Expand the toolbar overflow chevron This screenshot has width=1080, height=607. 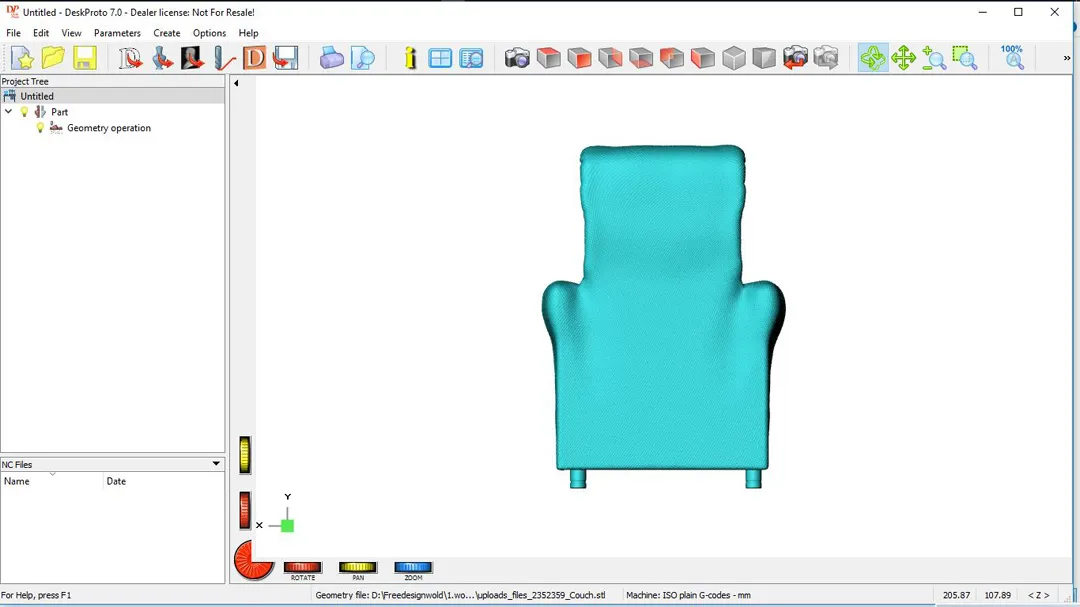(x=1067, y=58)
